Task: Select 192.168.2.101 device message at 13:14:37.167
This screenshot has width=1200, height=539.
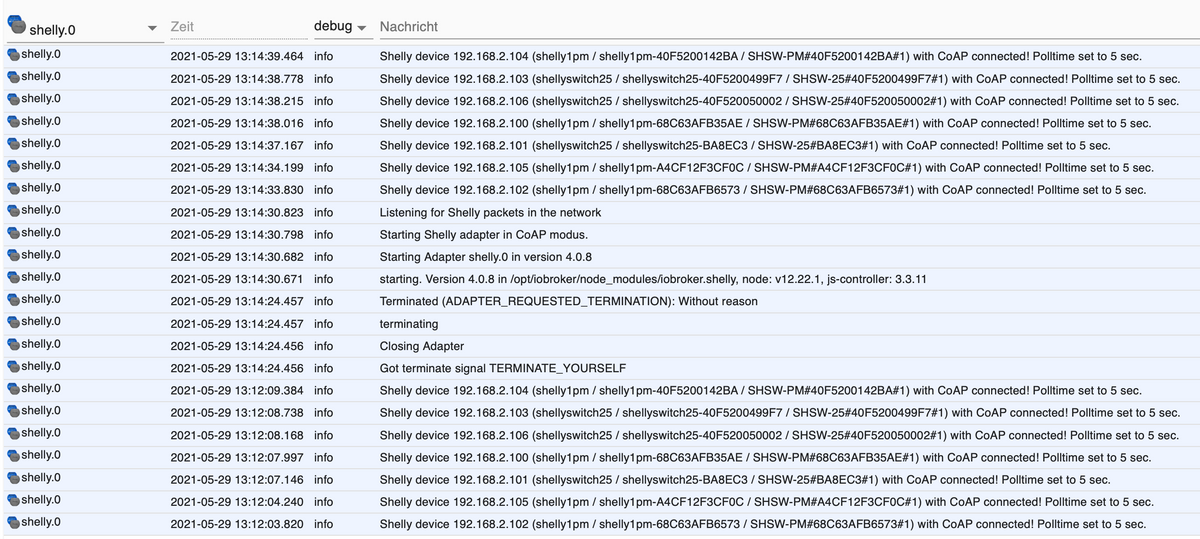Action: pyautogui.click(x=744, y=145)
